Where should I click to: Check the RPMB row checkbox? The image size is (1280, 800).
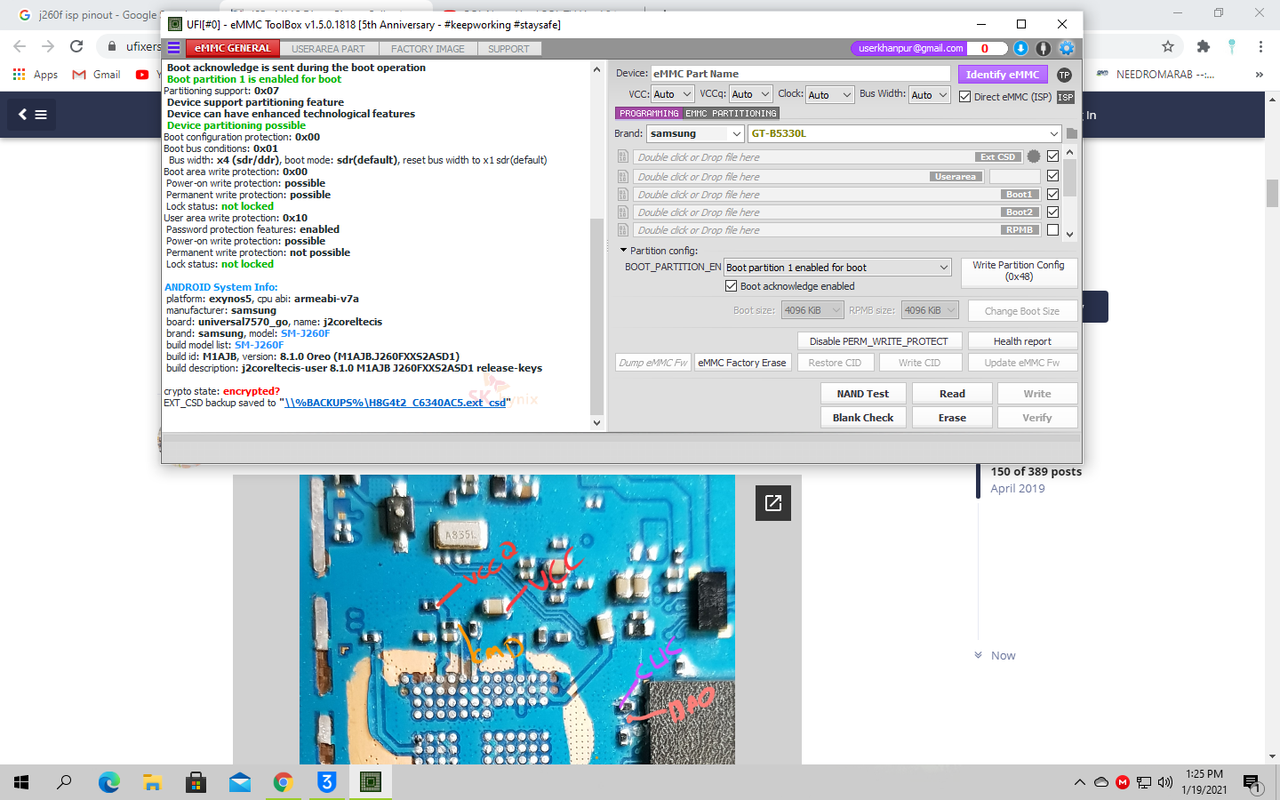(x=1053, y=230)
